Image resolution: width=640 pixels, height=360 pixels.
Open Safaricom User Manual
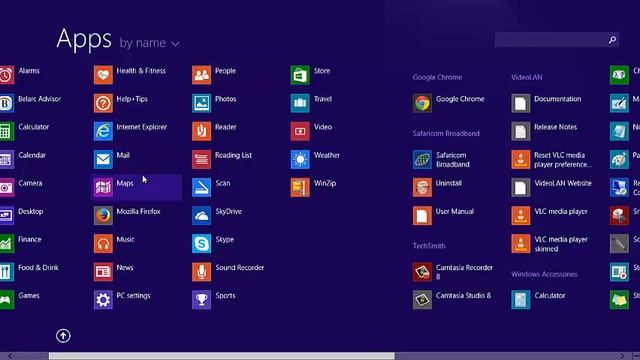[x=443, y=216]
